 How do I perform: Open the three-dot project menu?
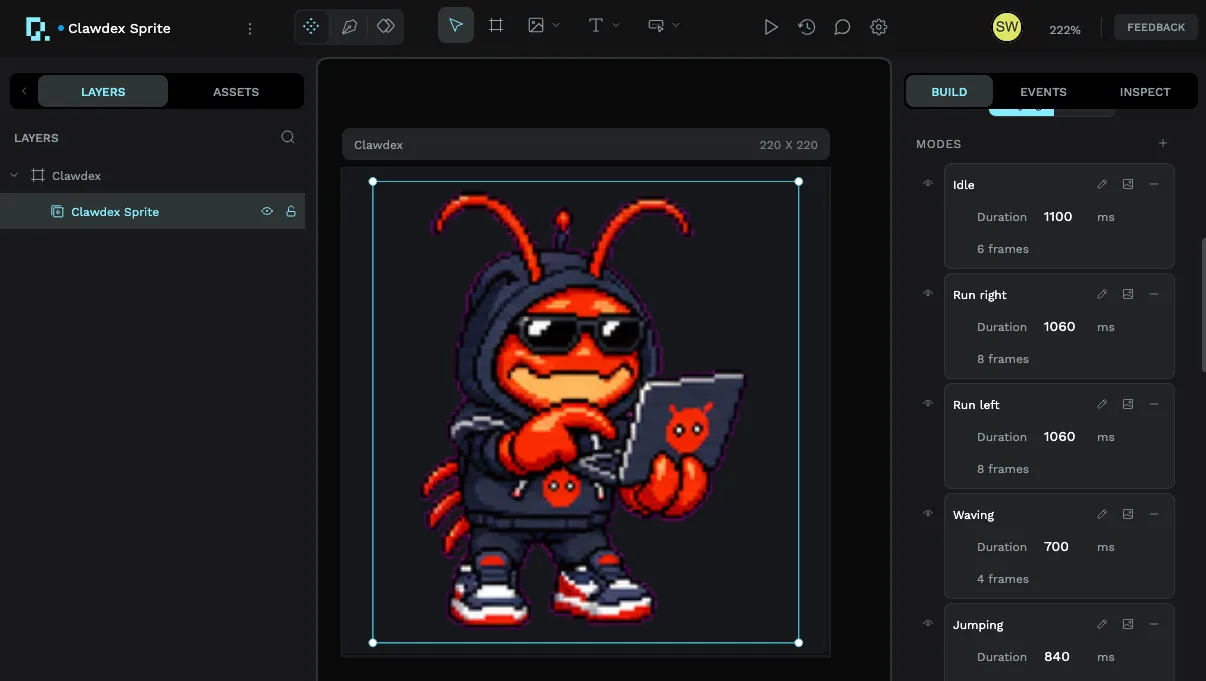click(x=249, y=28)
